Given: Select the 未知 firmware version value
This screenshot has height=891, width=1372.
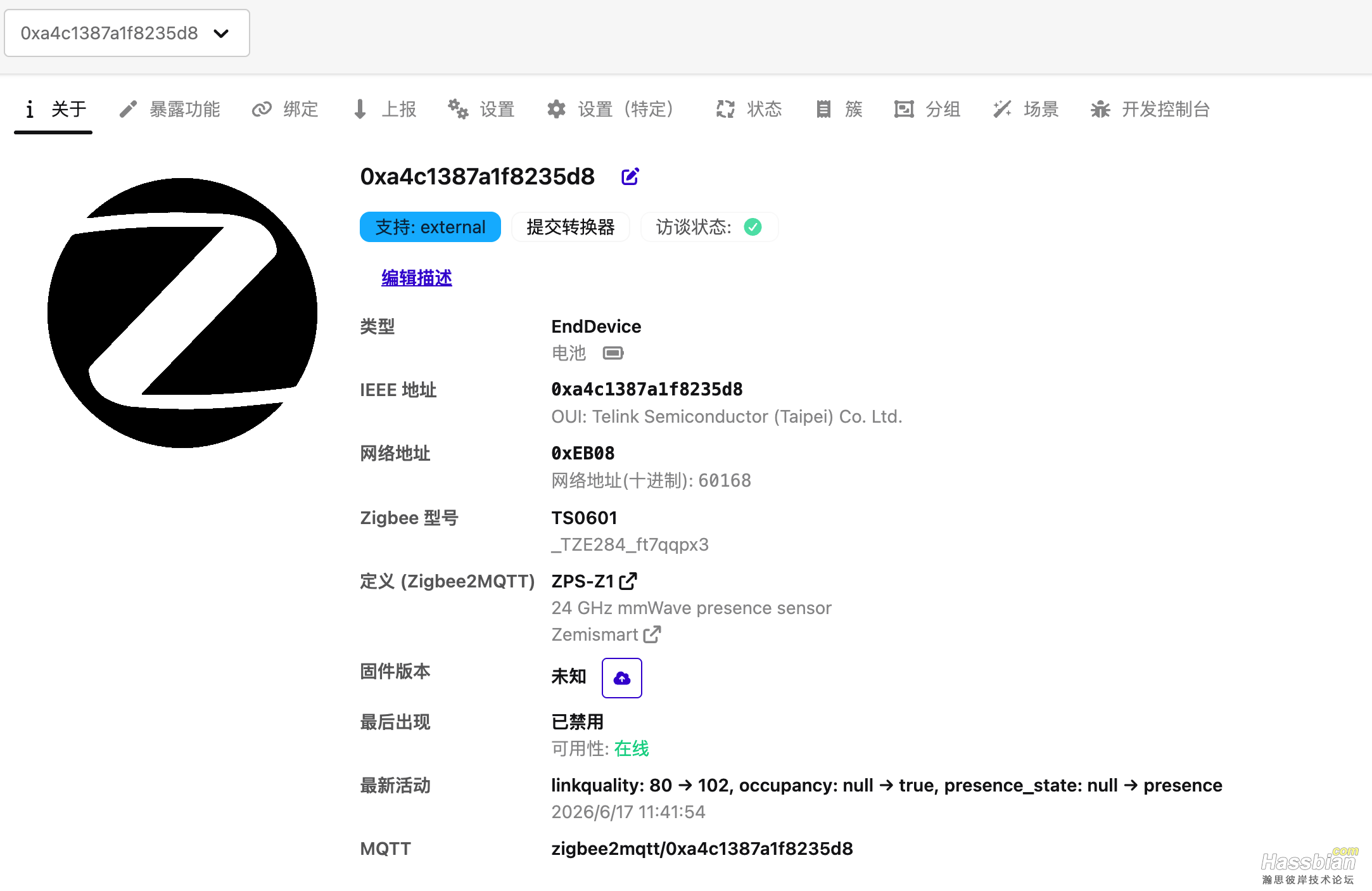Looking at the screenshot, I should (x=568, y=676).
